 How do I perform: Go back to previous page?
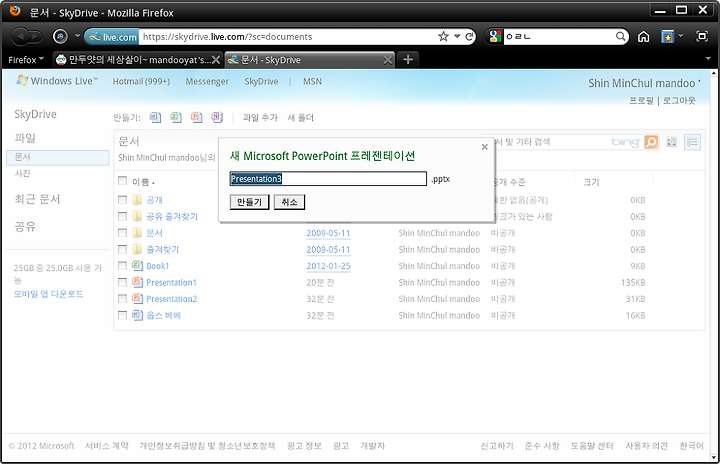click(x=20, y=36)
